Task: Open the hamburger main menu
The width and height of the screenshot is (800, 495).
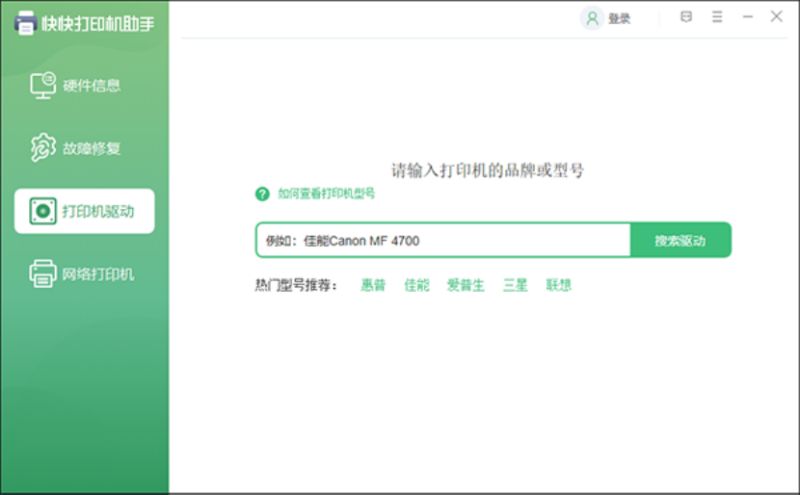Action: tap(717, 17)
